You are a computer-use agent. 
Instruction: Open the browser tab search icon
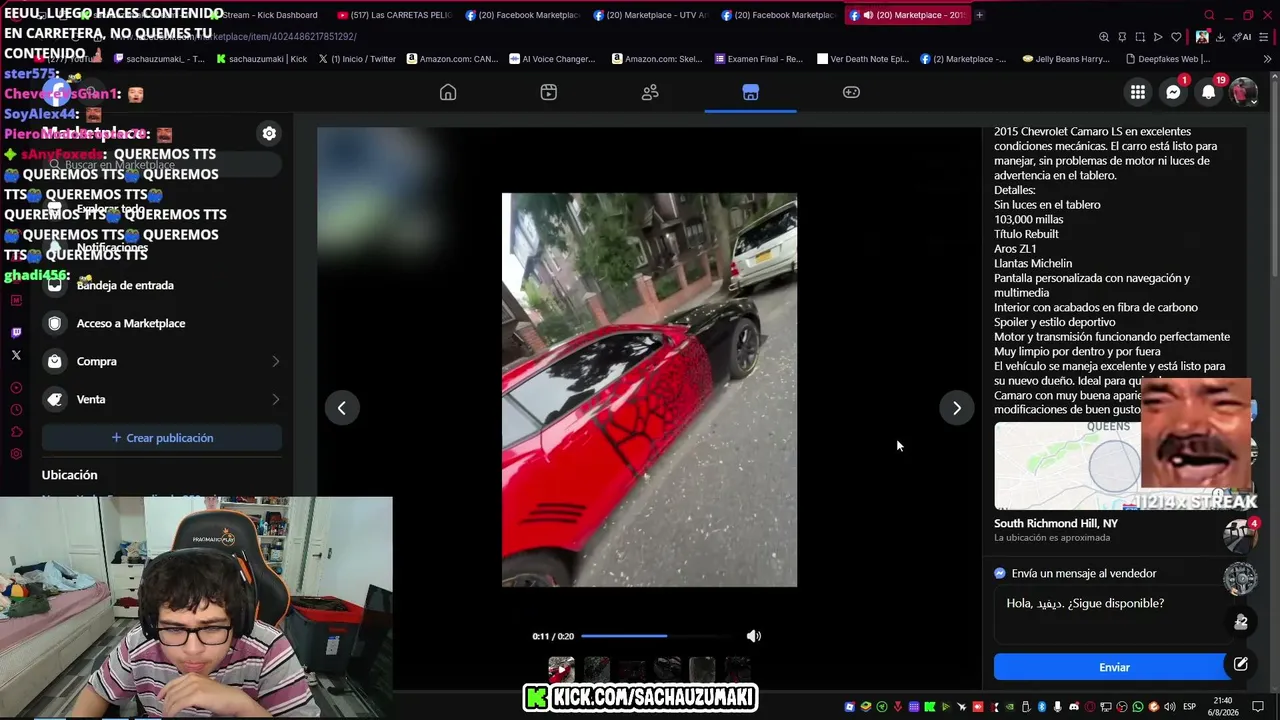coord(1209,15)
